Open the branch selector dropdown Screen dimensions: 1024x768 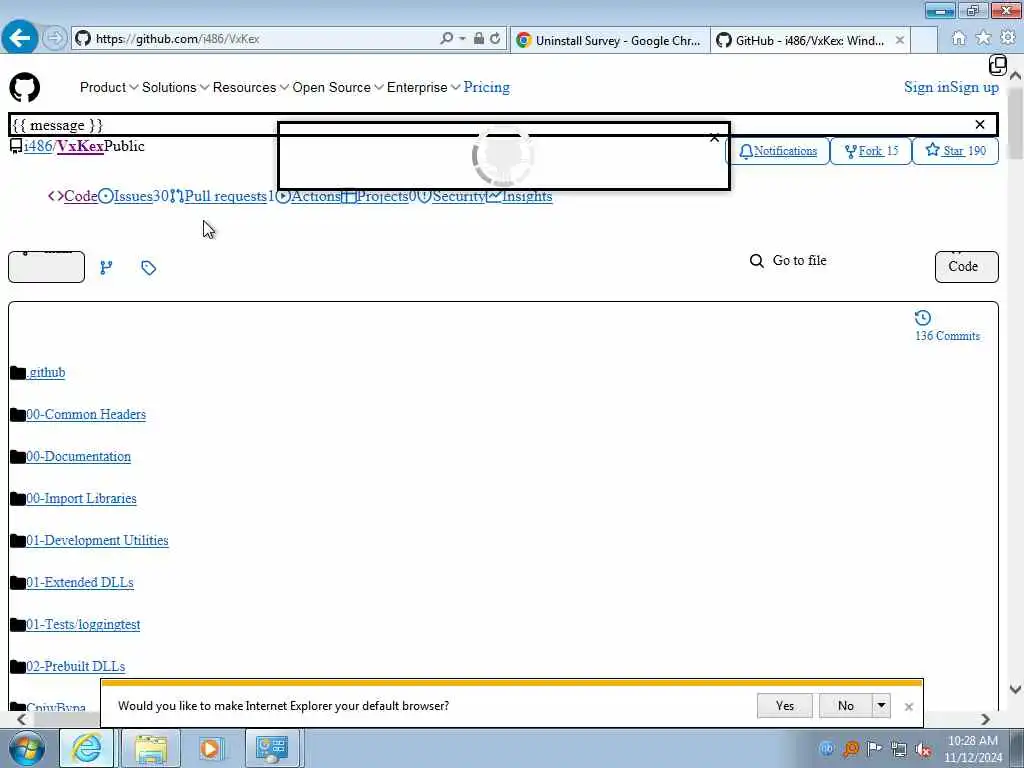46,267
